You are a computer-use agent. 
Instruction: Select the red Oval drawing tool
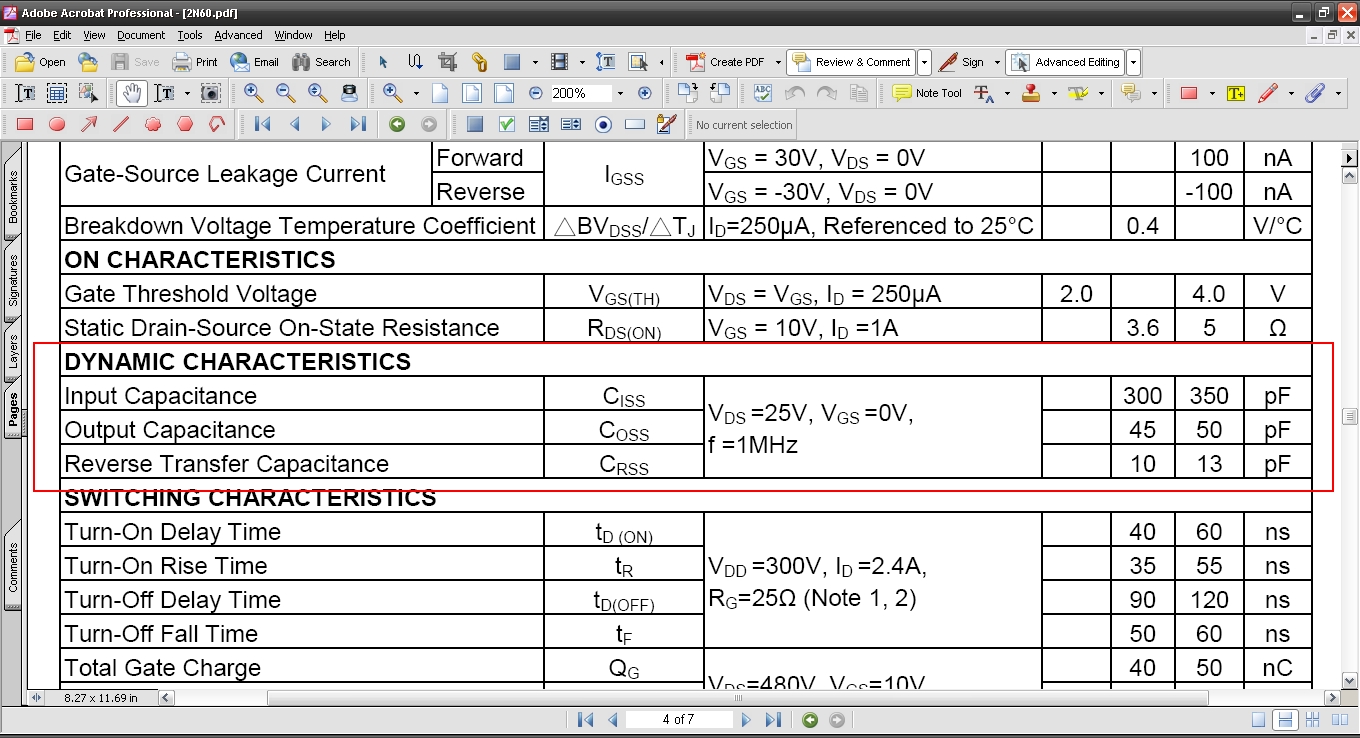[x=57, y=125]
